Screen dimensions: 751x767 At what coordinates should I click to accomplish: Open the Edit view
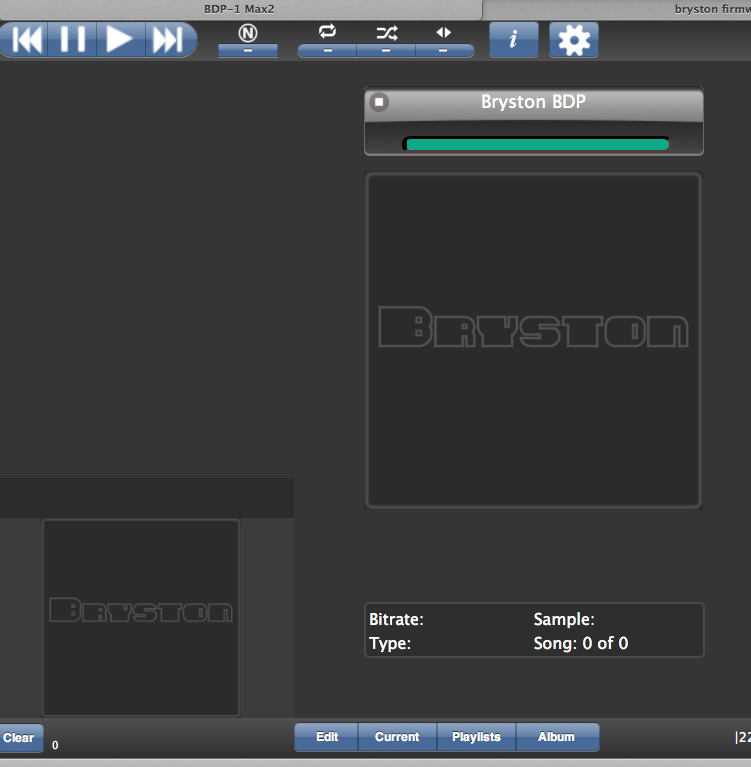click(x=327, y=737)
